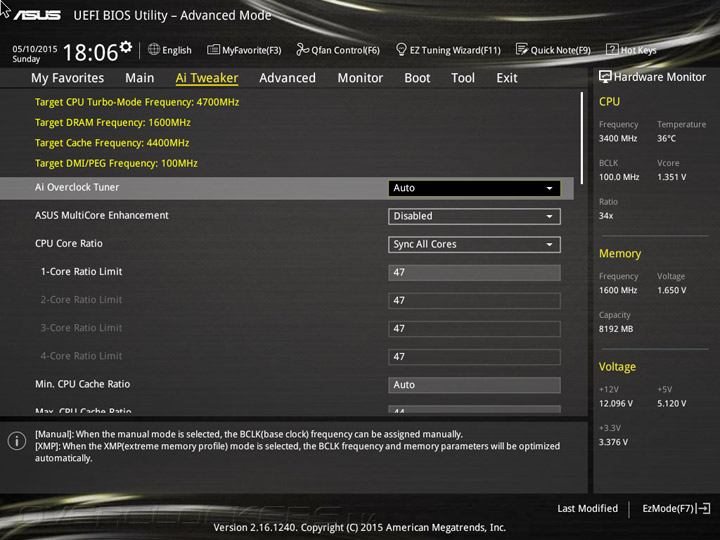Viewport: 720px width, 540px height.
Task: Click the 18:06 clock display
Action: (x=90, y=52)
